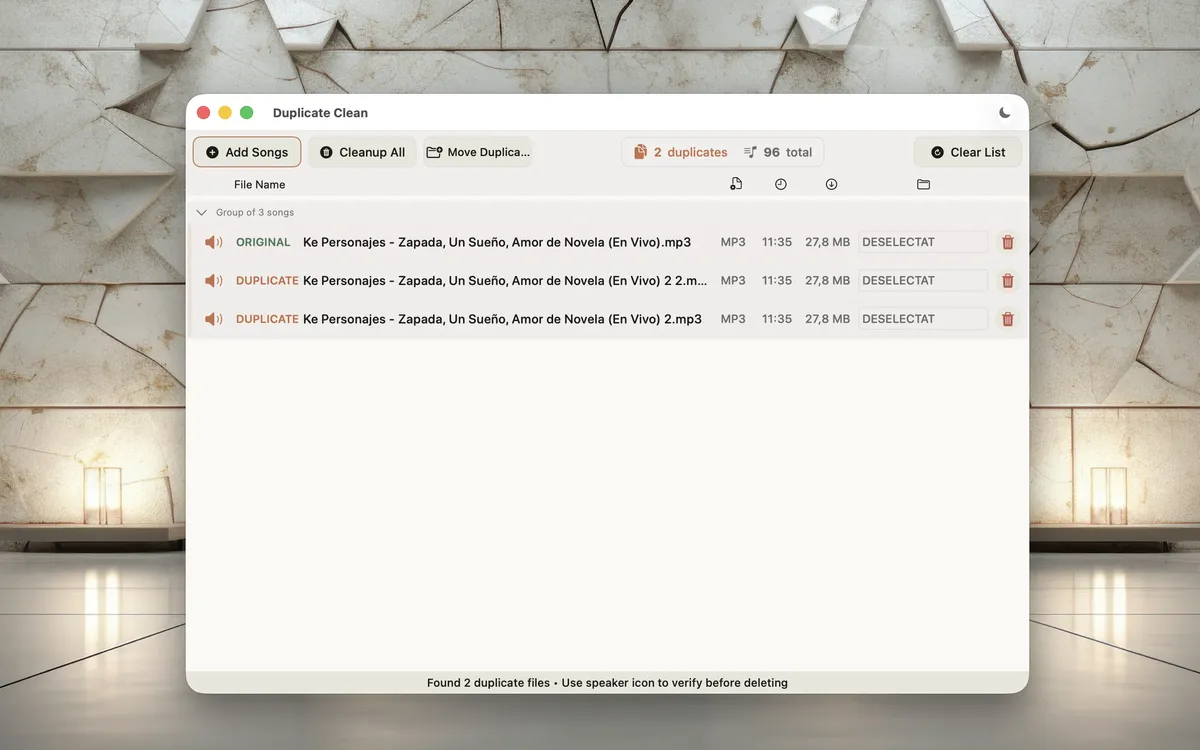Click the file type column header icon

pyautogui.click(x=736, y=184)
